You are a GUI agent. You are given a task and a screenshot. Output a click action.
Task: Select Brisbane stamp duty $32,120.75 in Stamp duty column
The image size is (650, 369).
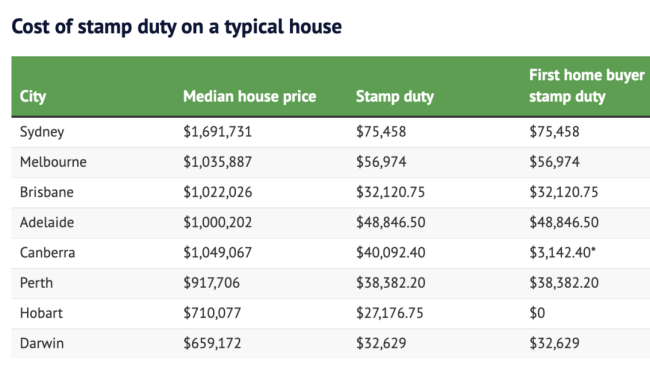(390, 192)
